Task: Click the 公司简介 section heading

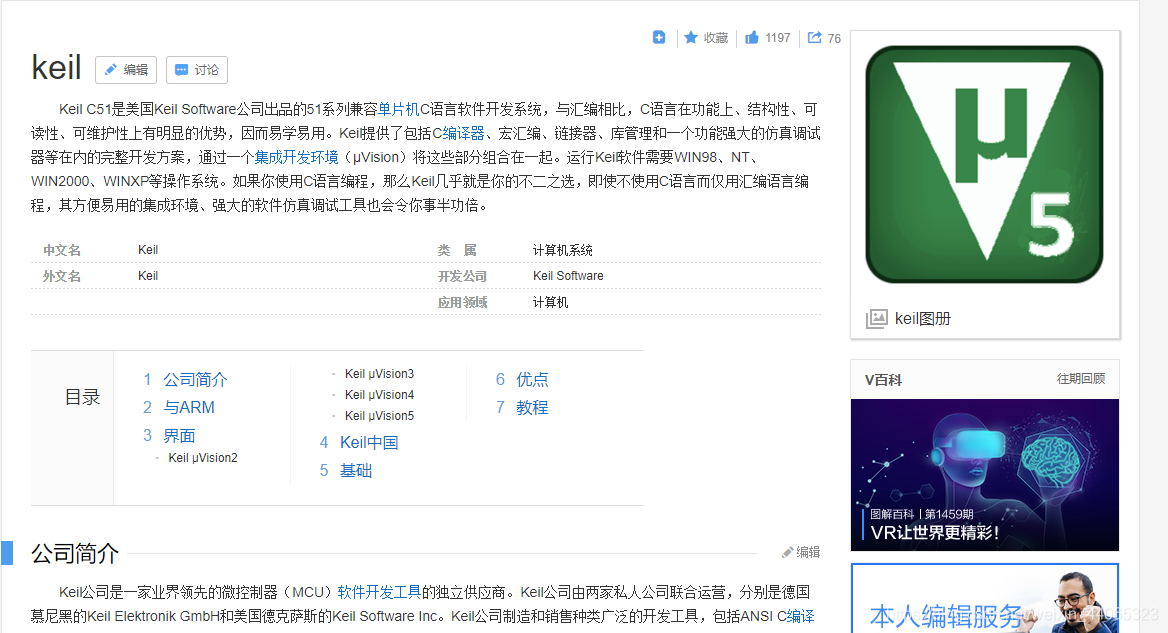Action: coord(74,553)
